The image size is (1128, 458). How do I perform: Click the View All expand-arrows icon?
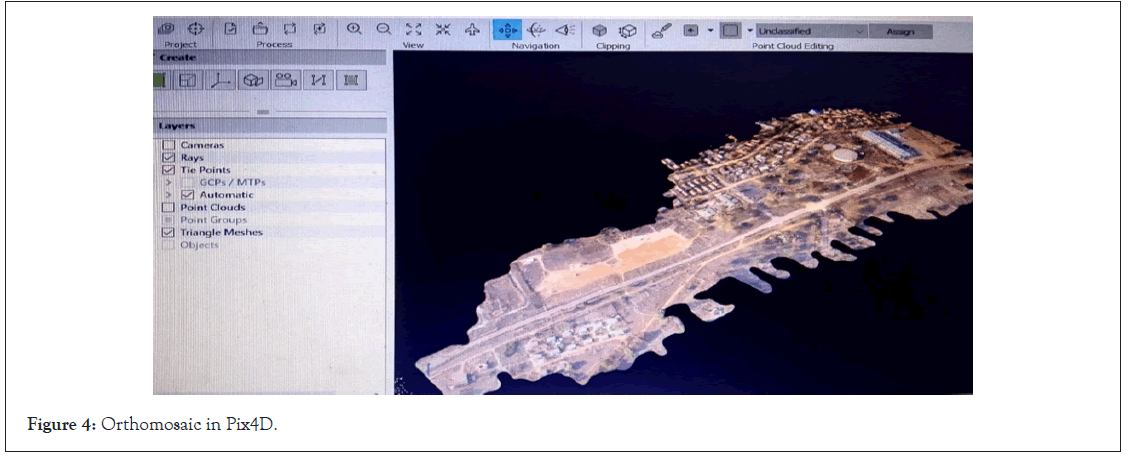pyautogui.click(x=414, y=30)
